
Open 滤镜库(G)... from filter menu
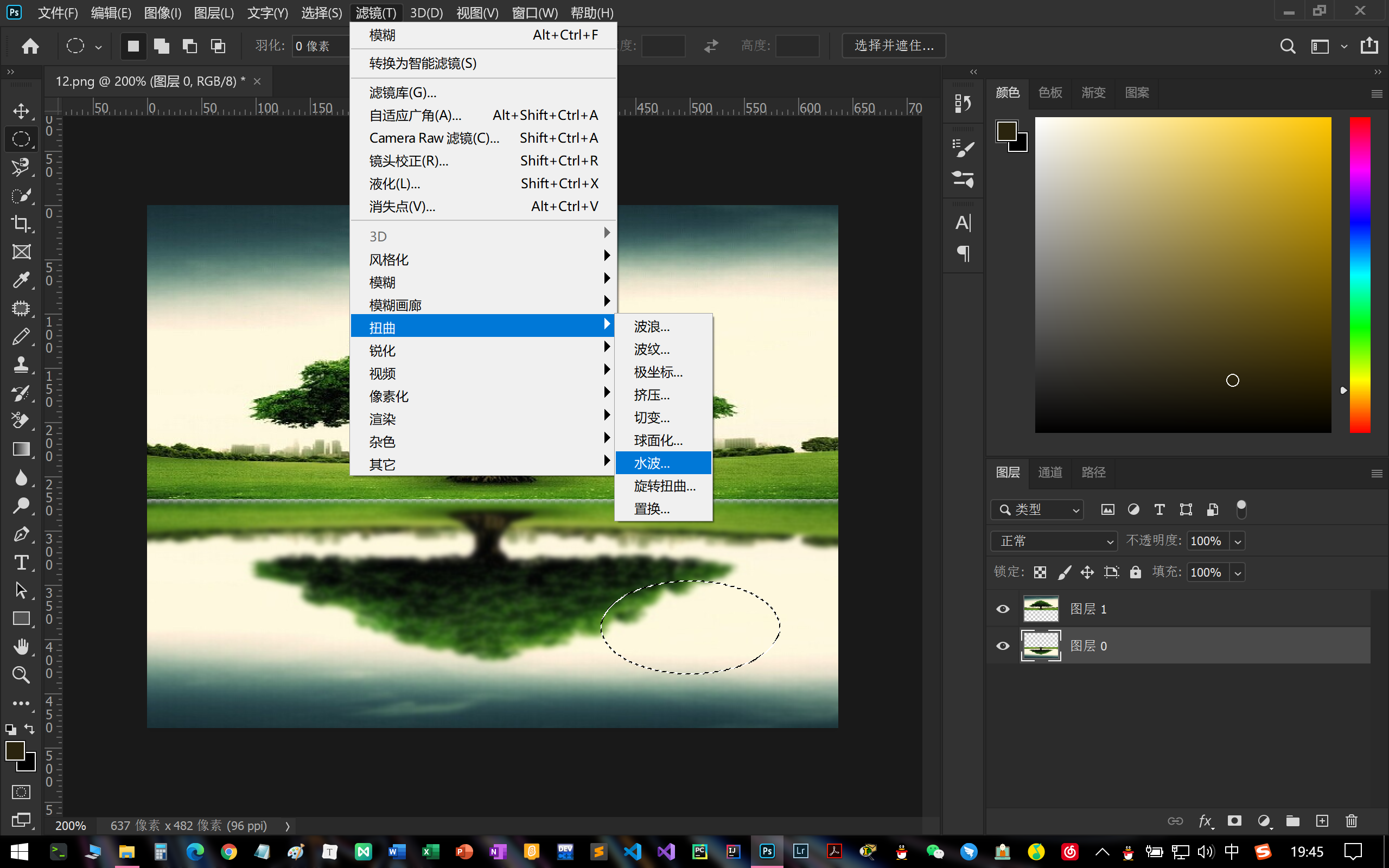(483, 92)
